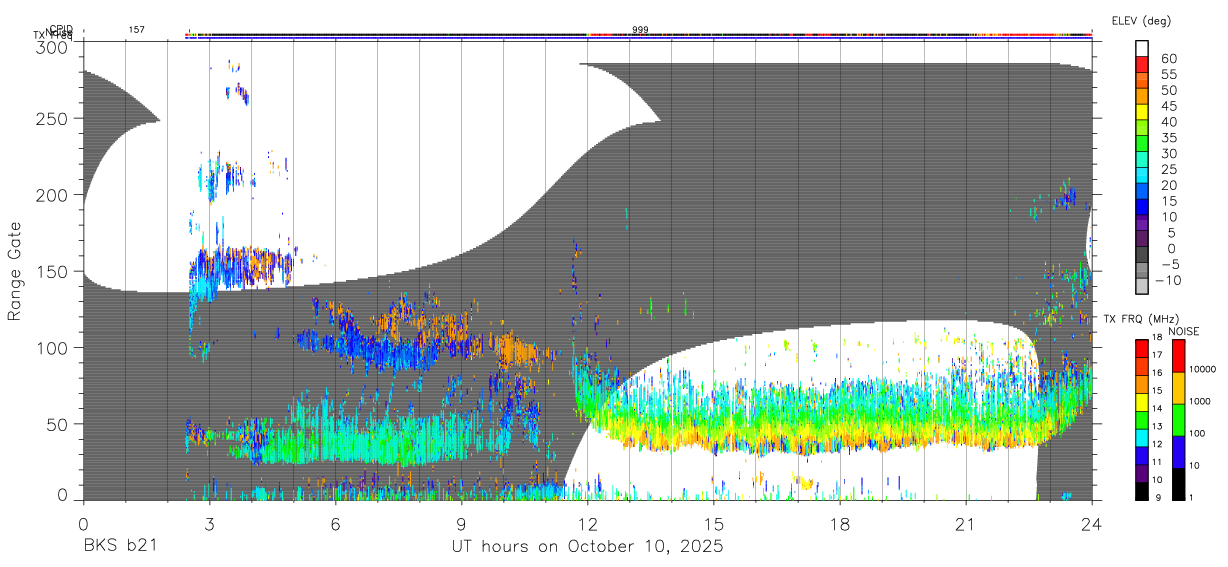The height and width of the screenshot is (567, 1228).
Task: Click the orange scatter cluster near gate 100 at hour 10
Action: [517, 350]
